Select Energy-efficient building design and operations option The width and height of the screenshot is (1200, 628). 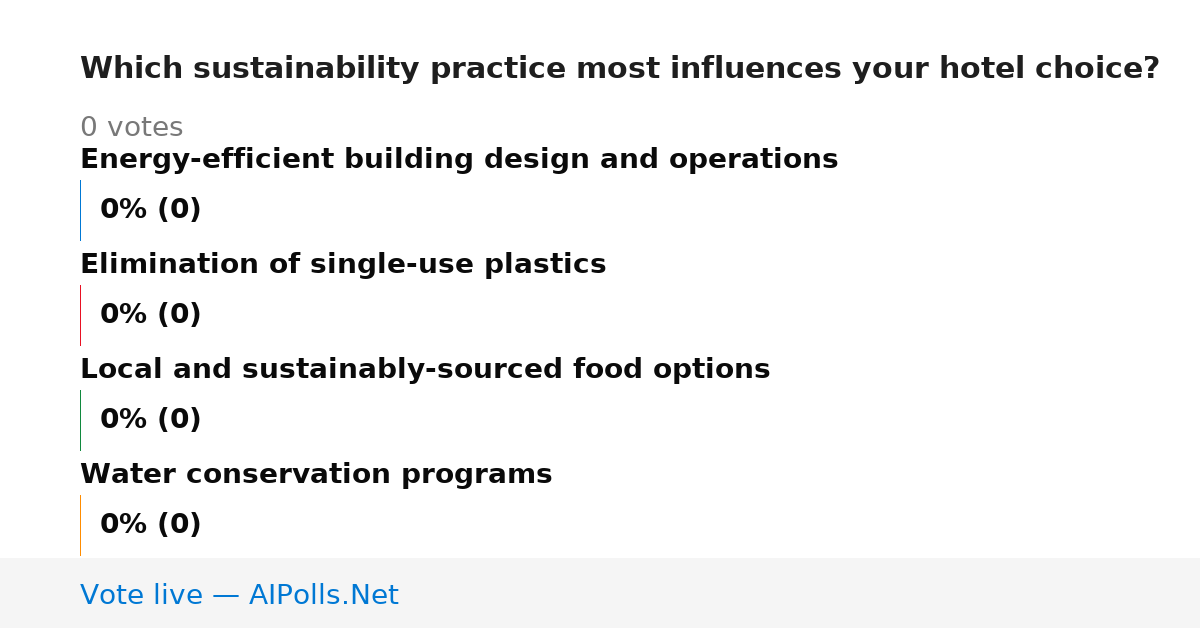click(x=459, y=160)
